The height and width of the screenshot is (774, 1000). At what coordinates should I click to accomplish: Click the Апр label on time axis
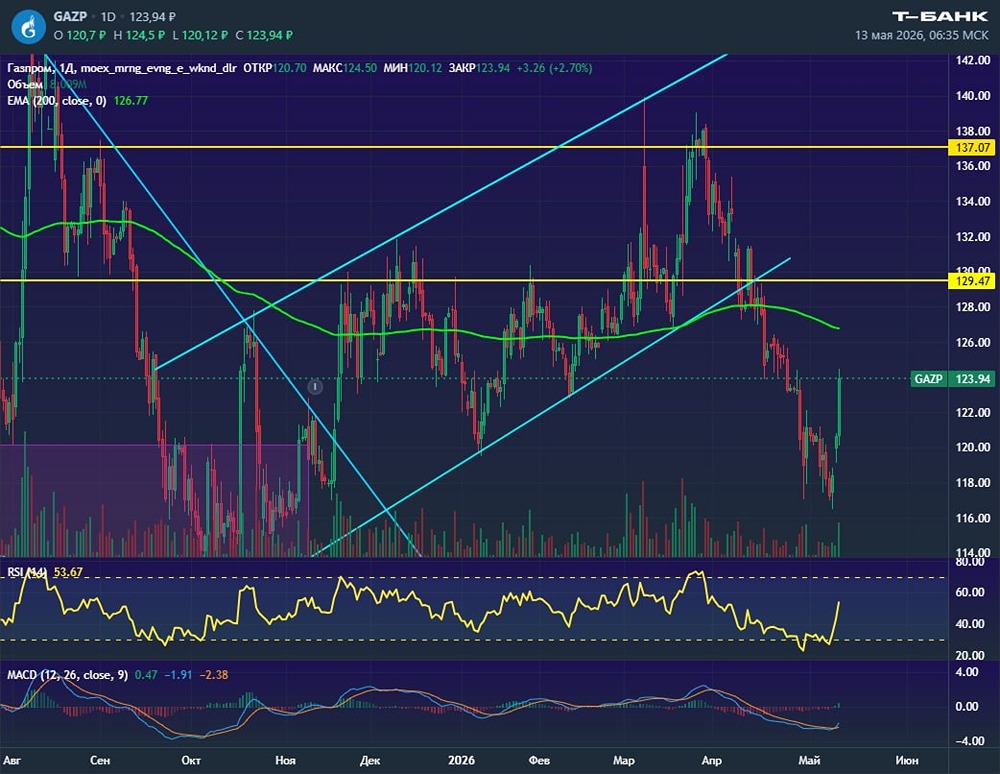pos(711,760)
